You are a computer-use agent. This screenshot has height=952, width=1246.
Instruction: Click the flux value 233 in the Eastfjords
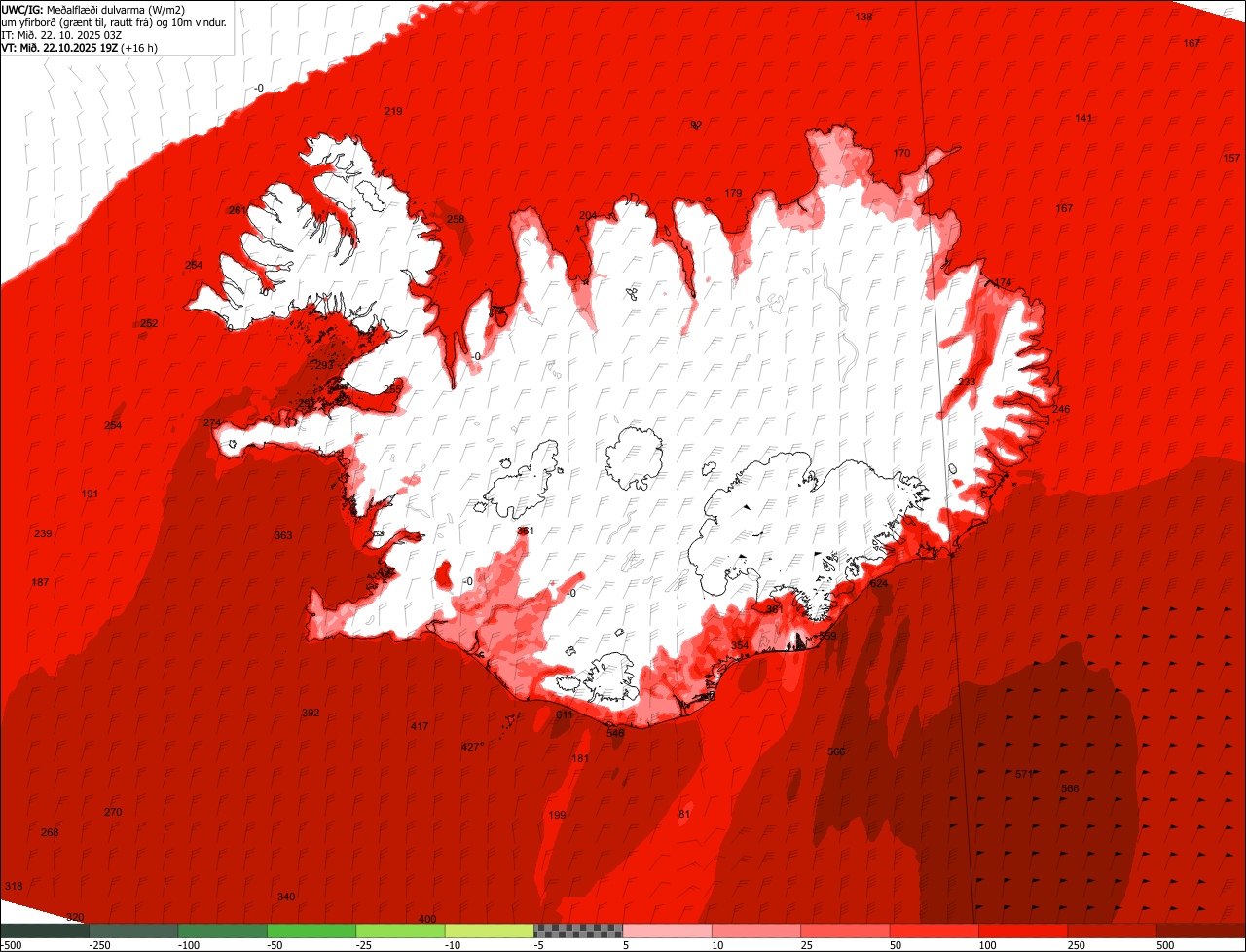click(967, 382)
